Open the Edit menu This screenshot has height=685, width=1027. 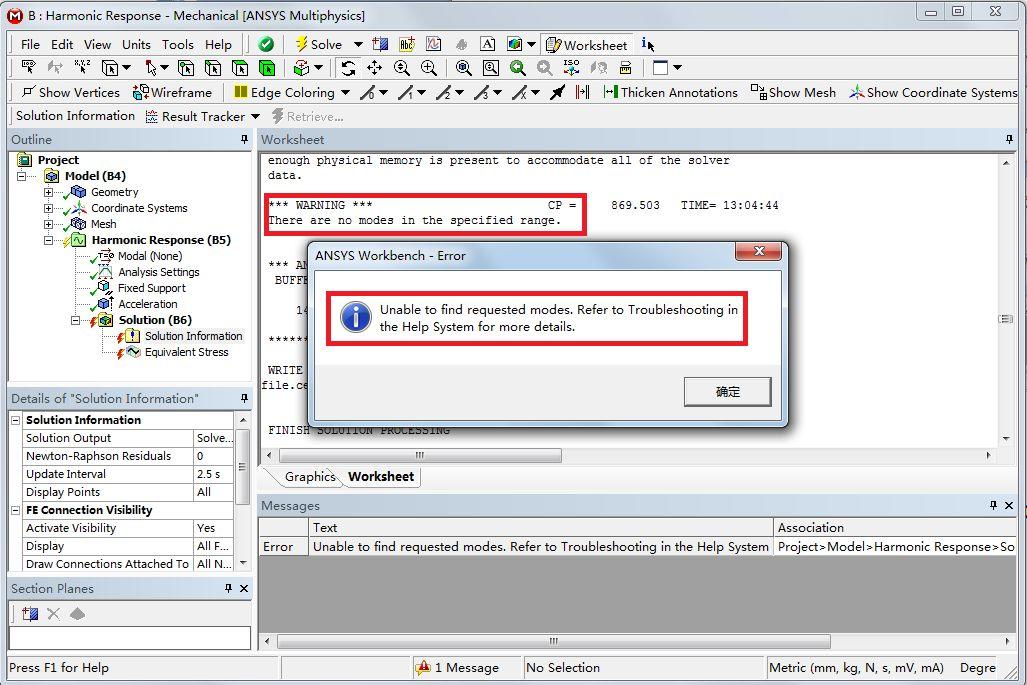(x=62, y=45)
